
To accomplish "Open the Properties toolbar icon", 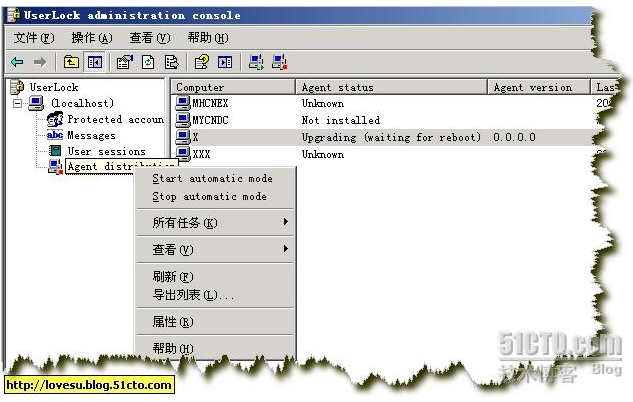I will (x=124, y=62).
